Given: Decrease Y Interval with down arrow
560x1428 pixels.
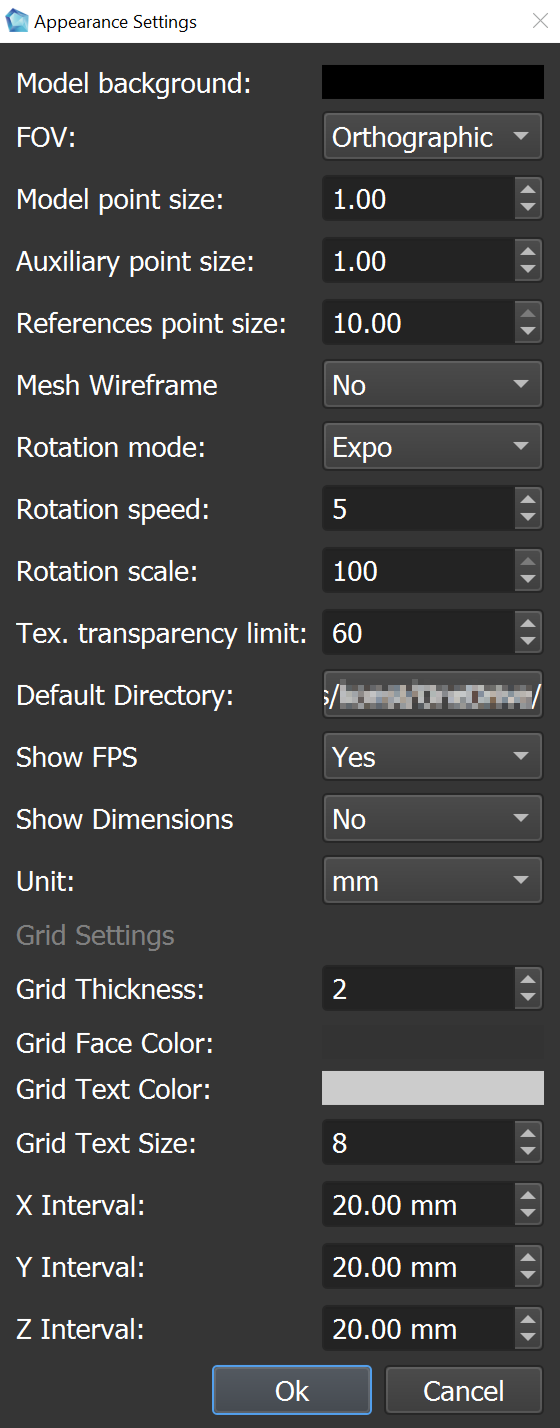Looking at the screenshot, I should (528, 1278).
